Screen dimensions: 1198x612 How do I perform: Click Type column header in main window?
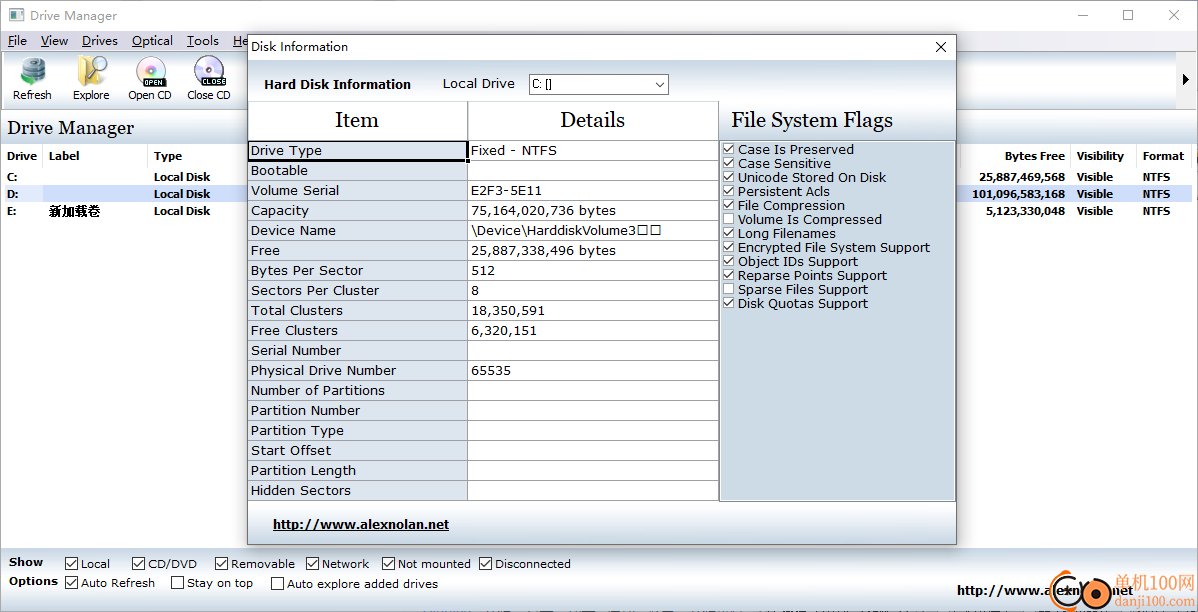pos(168,156)
